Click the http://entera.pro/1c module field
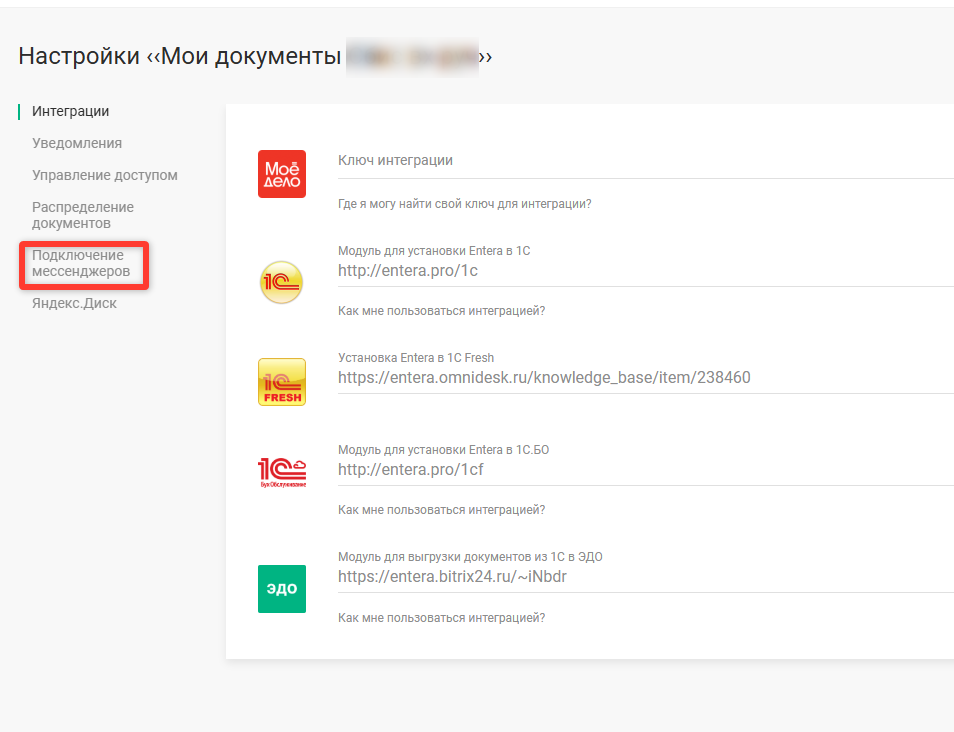This screenshot has height=732, width=954. 646,271
